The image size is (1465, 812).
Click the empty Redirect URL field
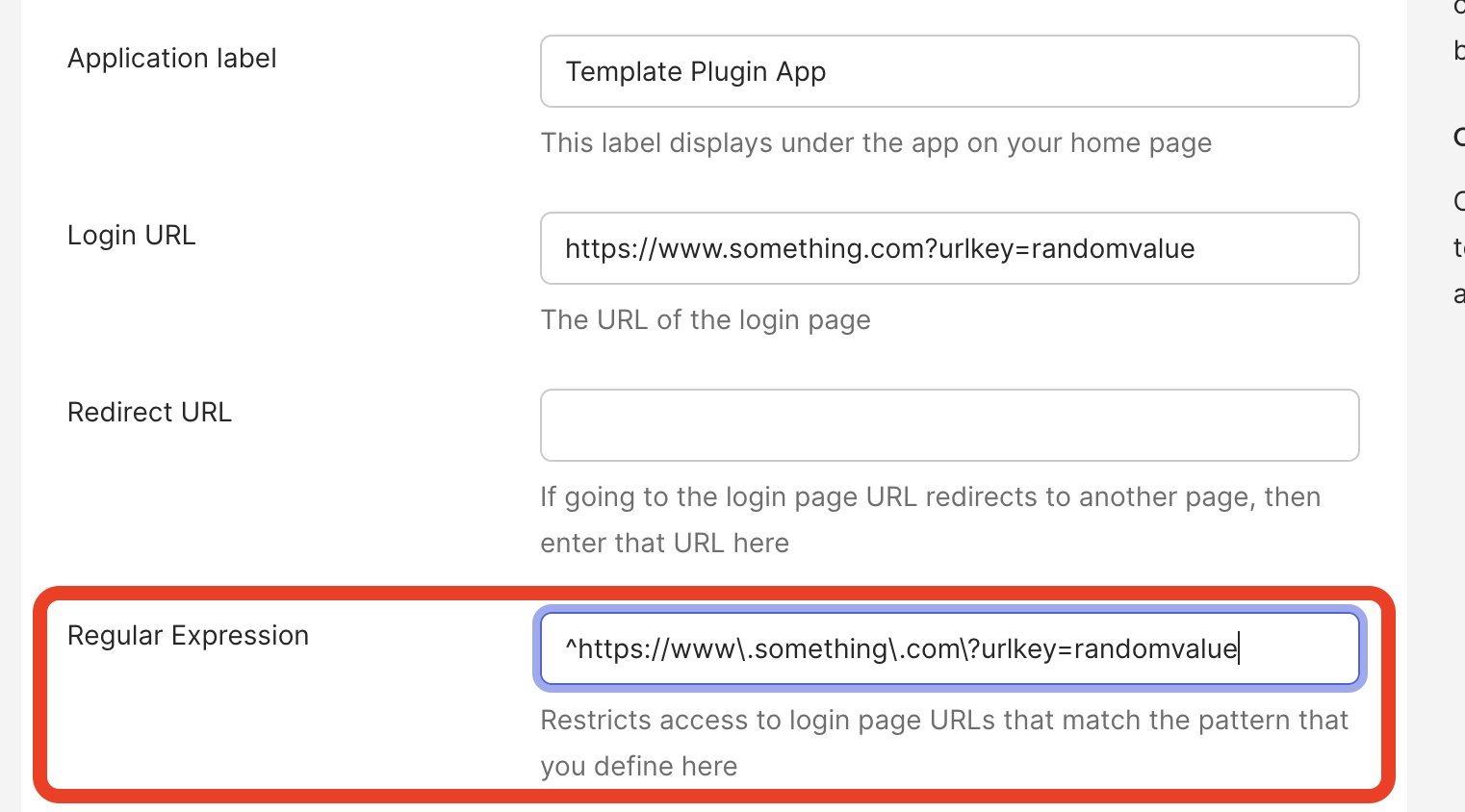pyautogui.click(x=949, y=425)
